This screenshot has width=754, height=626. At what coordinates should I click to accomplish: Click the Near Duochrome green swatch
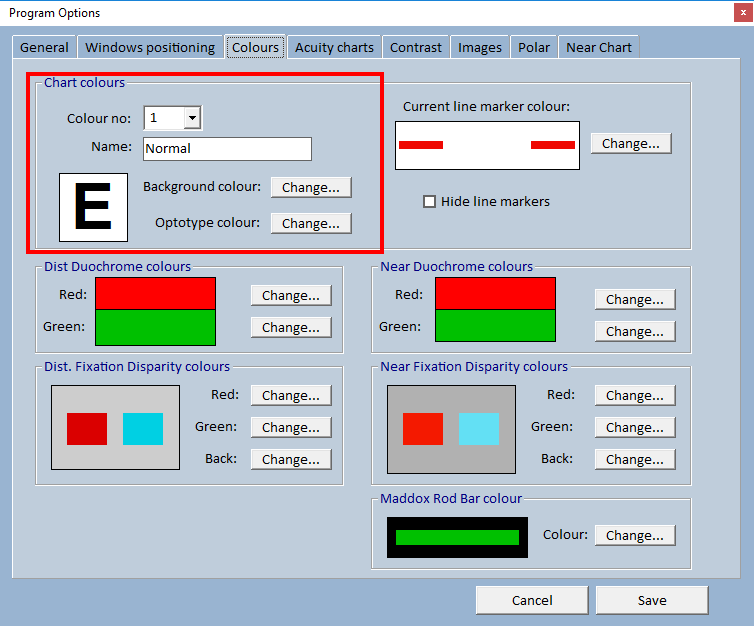[495, 326]
